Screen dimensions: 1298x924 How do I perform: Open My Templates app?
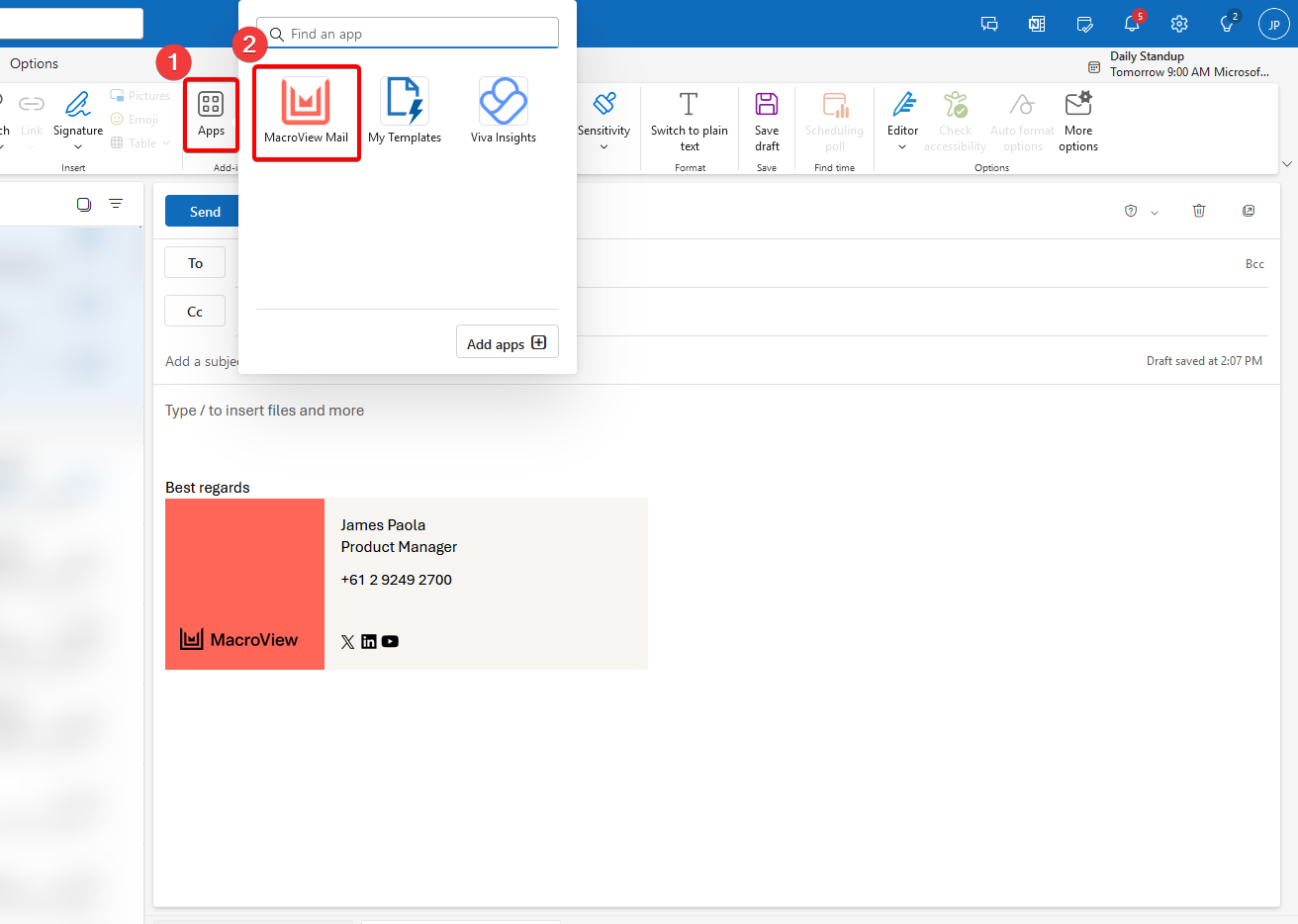coord(405,111)
